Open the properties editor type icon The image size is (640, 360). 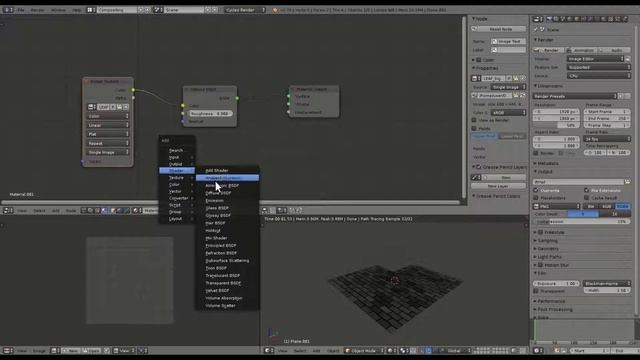[x=538, y=19]
